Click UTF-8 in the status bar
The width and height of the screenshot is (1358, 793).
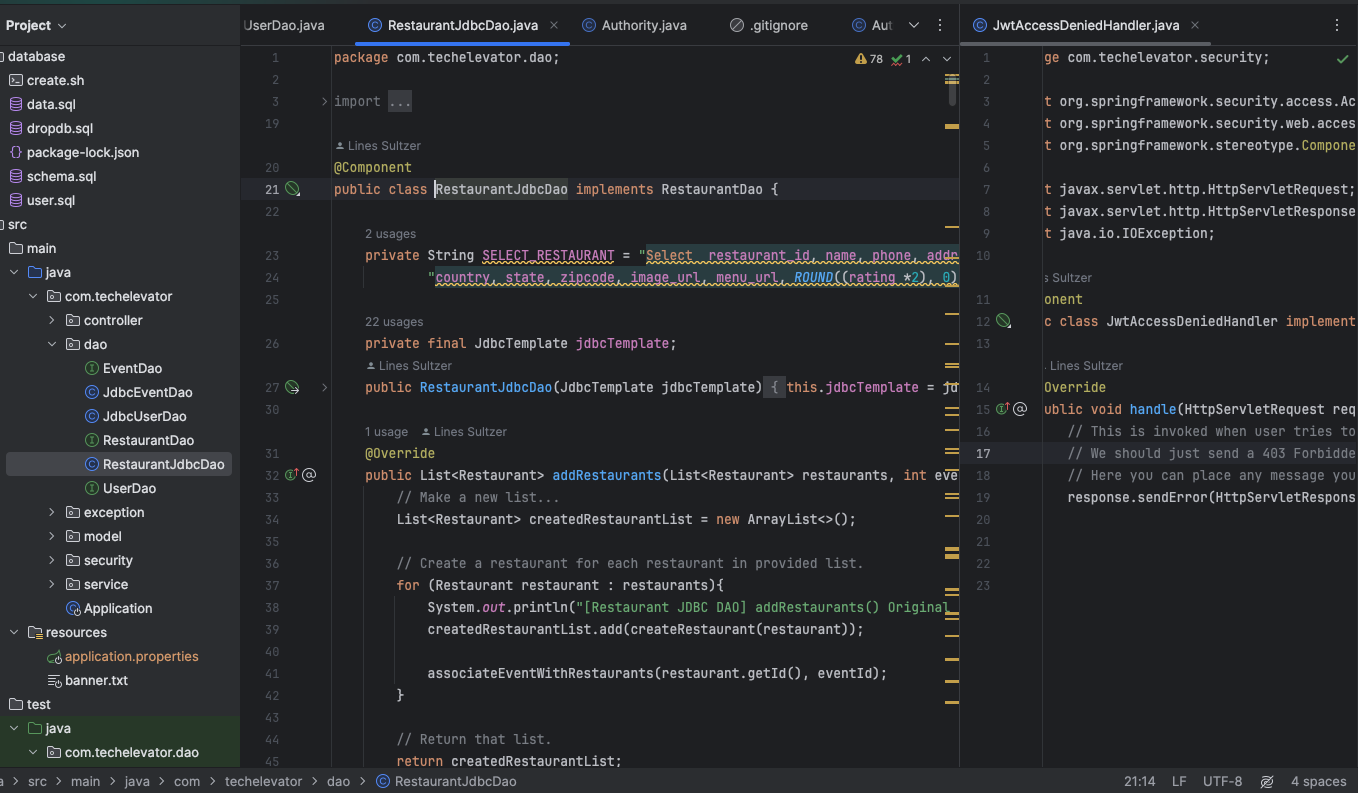1222,781
